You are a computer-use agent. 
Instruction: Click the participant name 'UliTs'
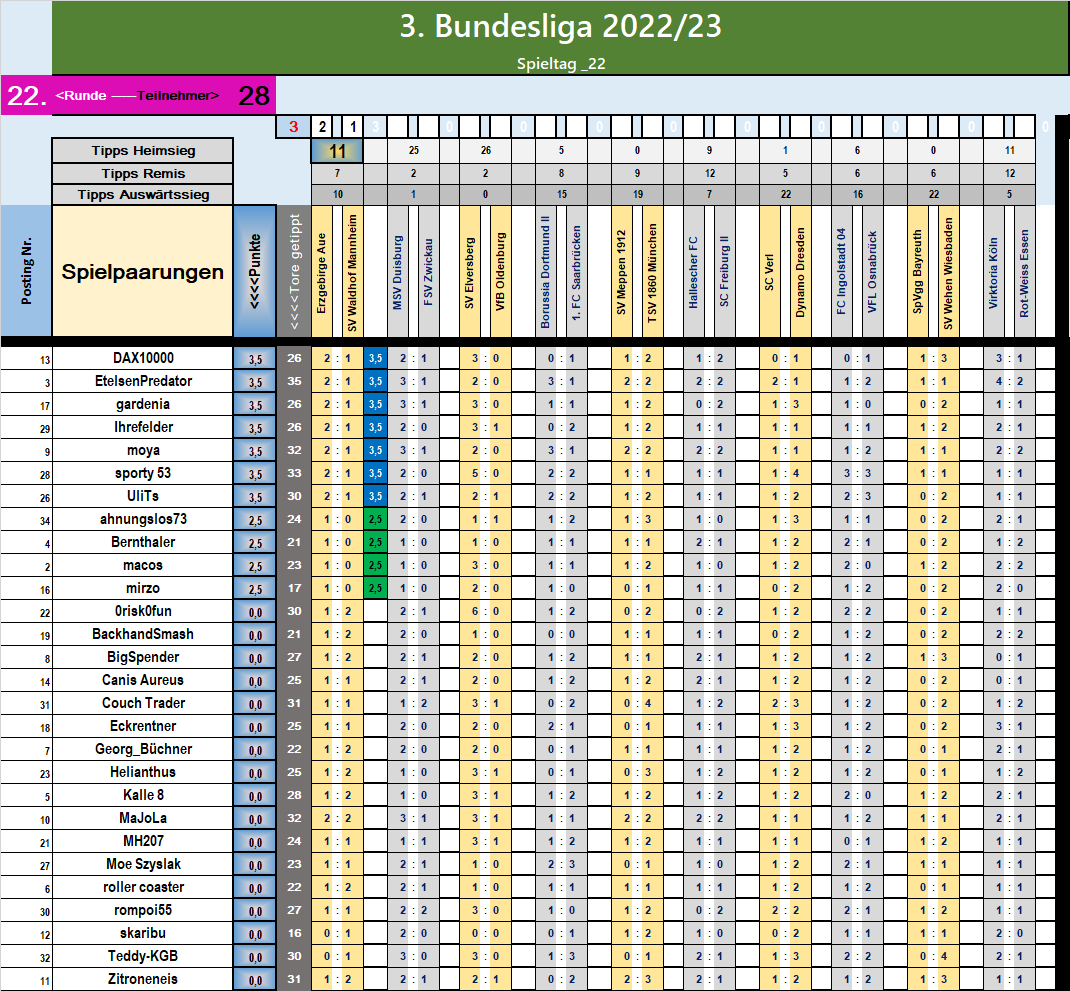pos(143,496)
